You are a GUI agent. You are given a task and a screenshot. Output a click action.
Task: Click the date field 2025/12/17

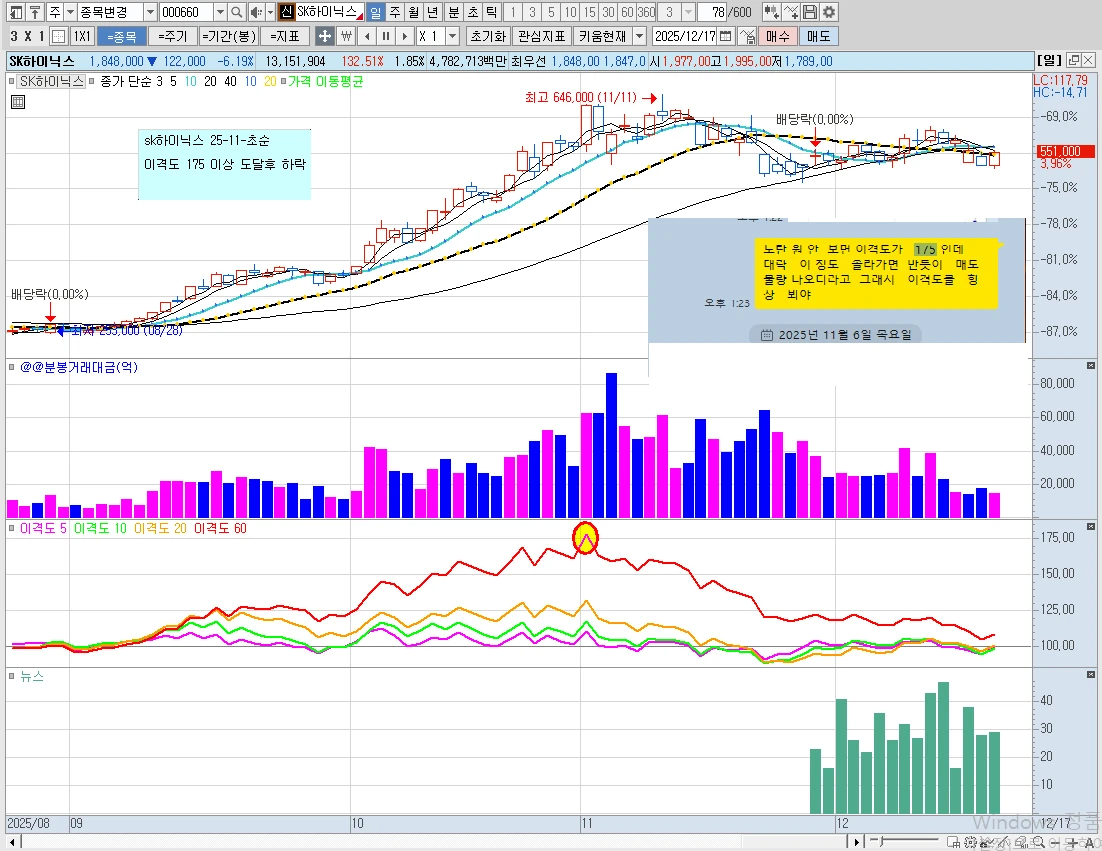pos(686,36)
